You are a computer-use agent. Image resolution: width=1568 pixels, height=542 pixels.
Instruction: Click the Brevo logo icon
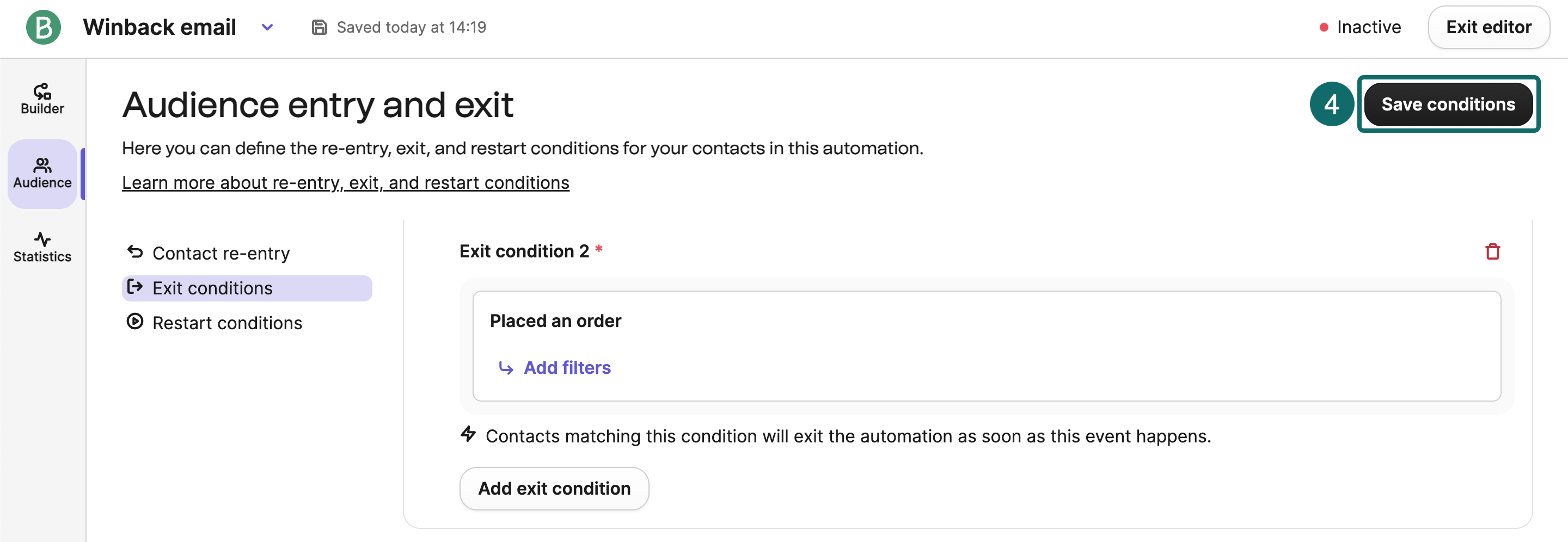(x=43, y=27)
